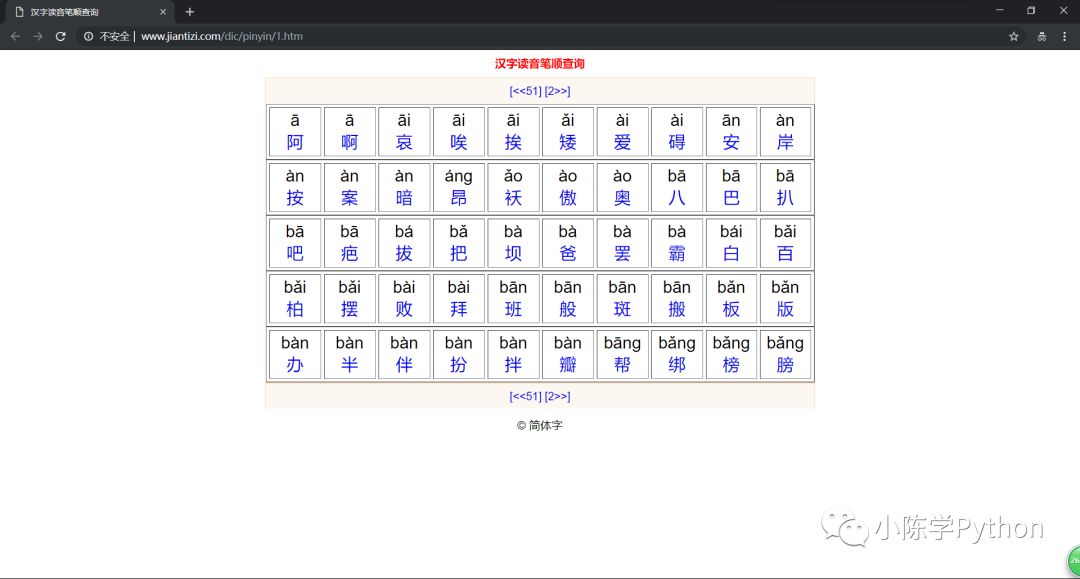The image size is (1080, 579).
Task: Click the bottom [2>>] next page link
Action: tap(557, 396)
